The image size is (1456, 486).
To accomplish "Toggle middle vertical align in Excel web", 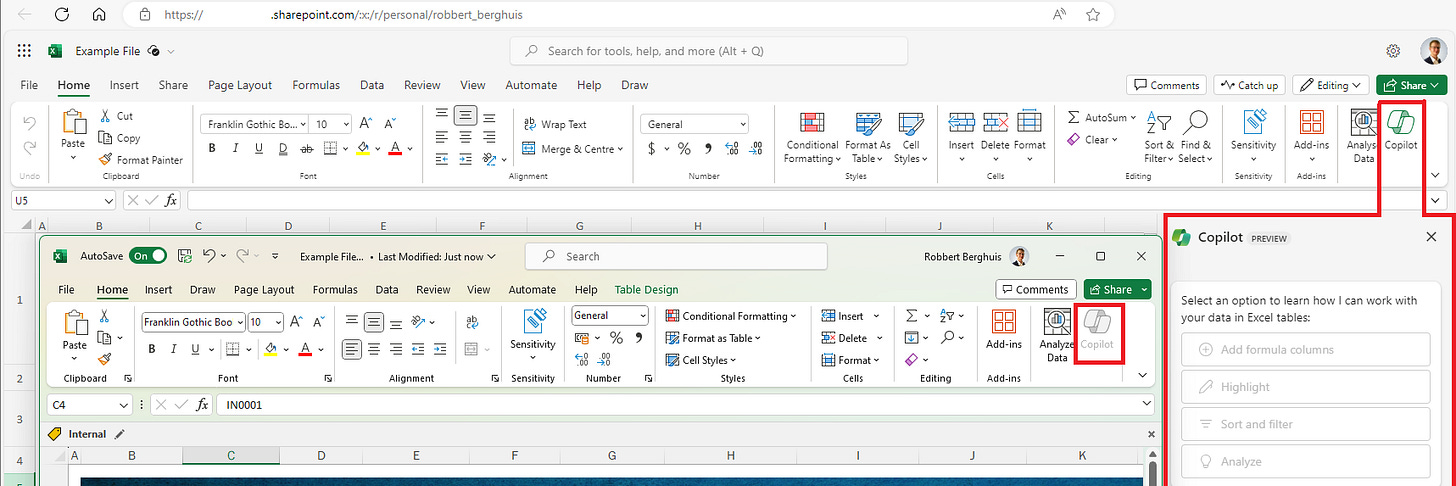I will click(465, 116).
